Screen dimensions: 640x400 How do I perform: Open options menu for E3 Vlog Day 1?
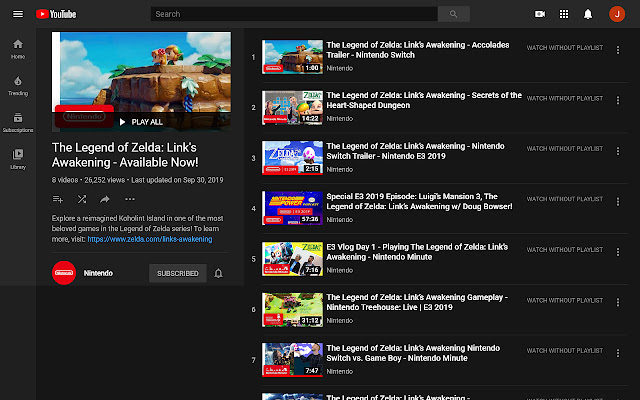tap(618, 252)
